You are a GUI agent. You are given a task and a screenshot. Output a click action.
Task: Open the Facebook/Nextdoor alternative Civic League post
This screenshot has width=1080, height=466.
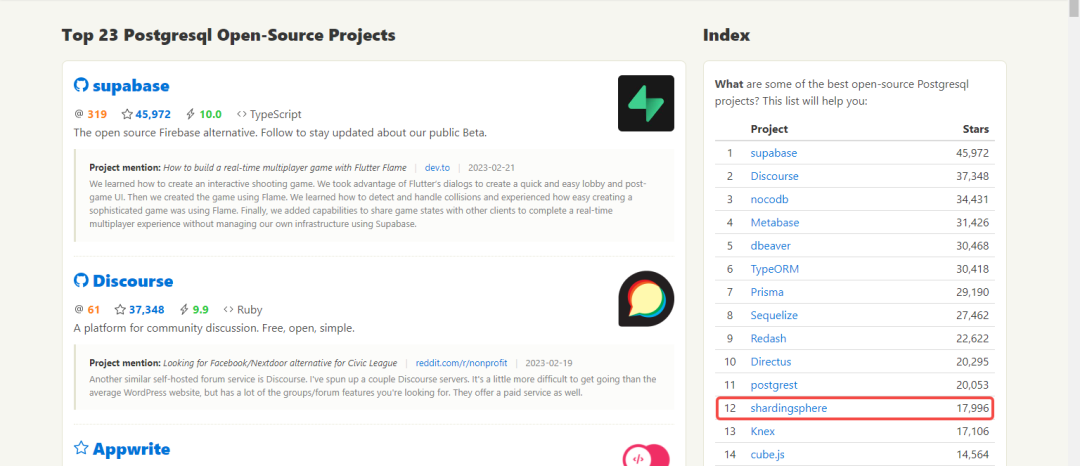tap(280, 363)
